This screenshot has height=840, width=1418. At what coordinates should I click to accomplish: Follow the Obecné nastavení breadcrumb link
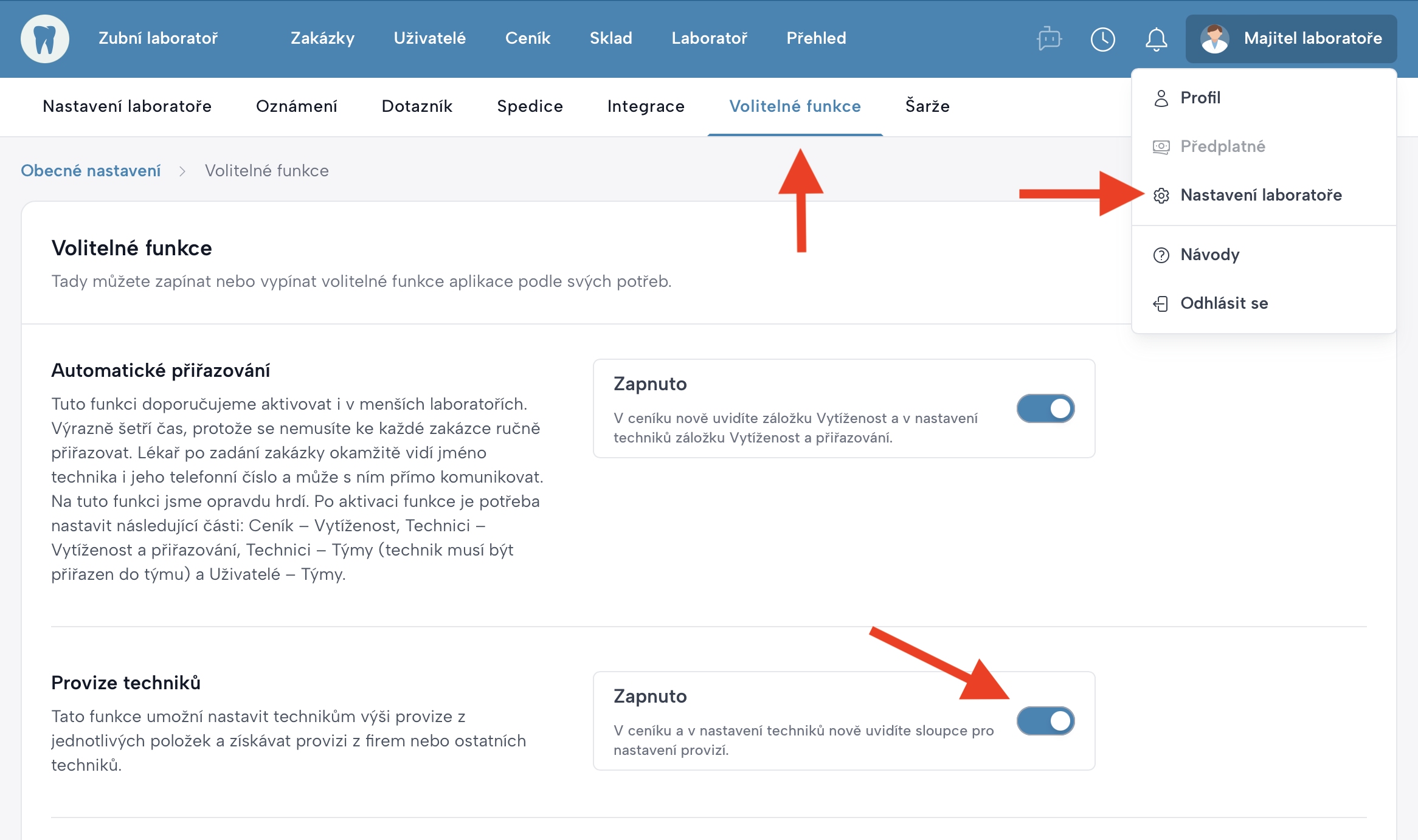(91, 171)
